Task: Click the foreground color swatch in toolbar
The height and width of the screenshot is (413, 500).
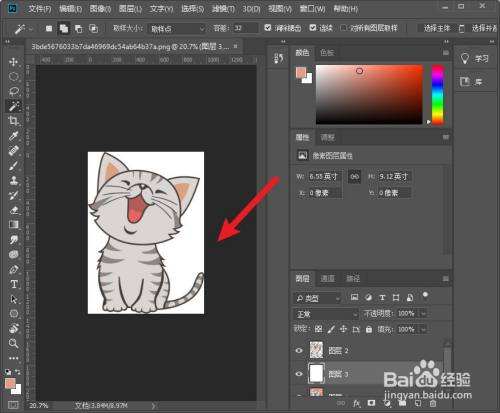Action: [10, 384]
